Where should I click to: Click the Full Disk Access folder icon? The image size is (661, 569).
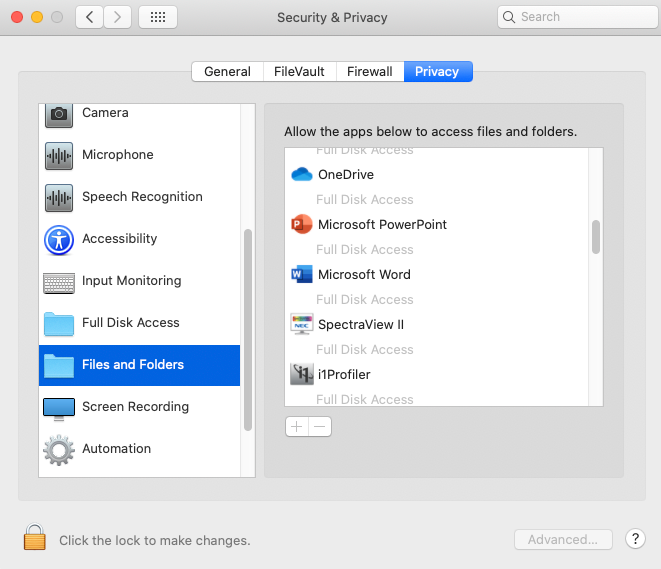tap(59, 324)
